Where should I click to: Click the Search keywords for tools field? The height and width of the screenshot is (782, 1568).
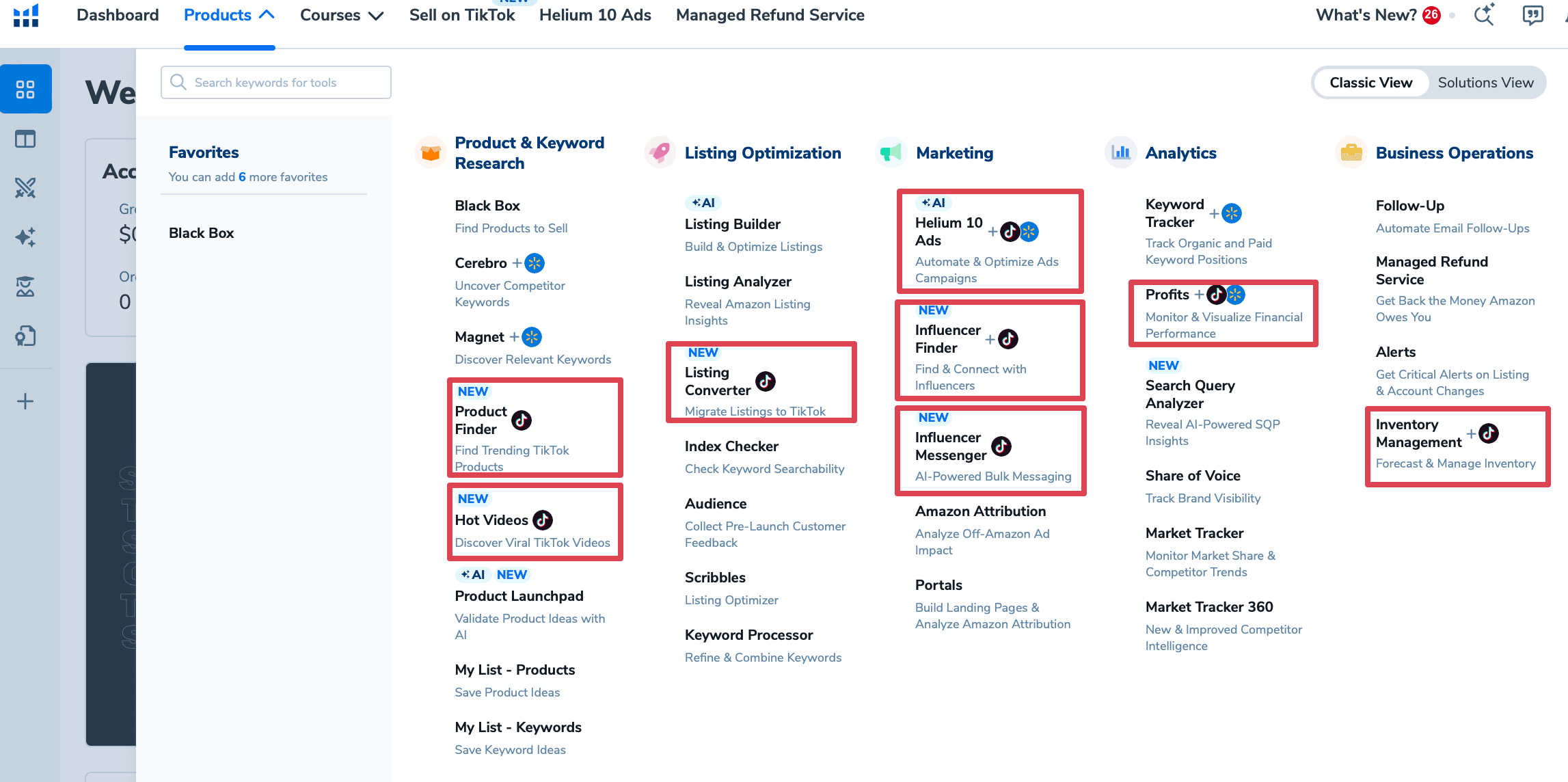click(x=276, y=83)
